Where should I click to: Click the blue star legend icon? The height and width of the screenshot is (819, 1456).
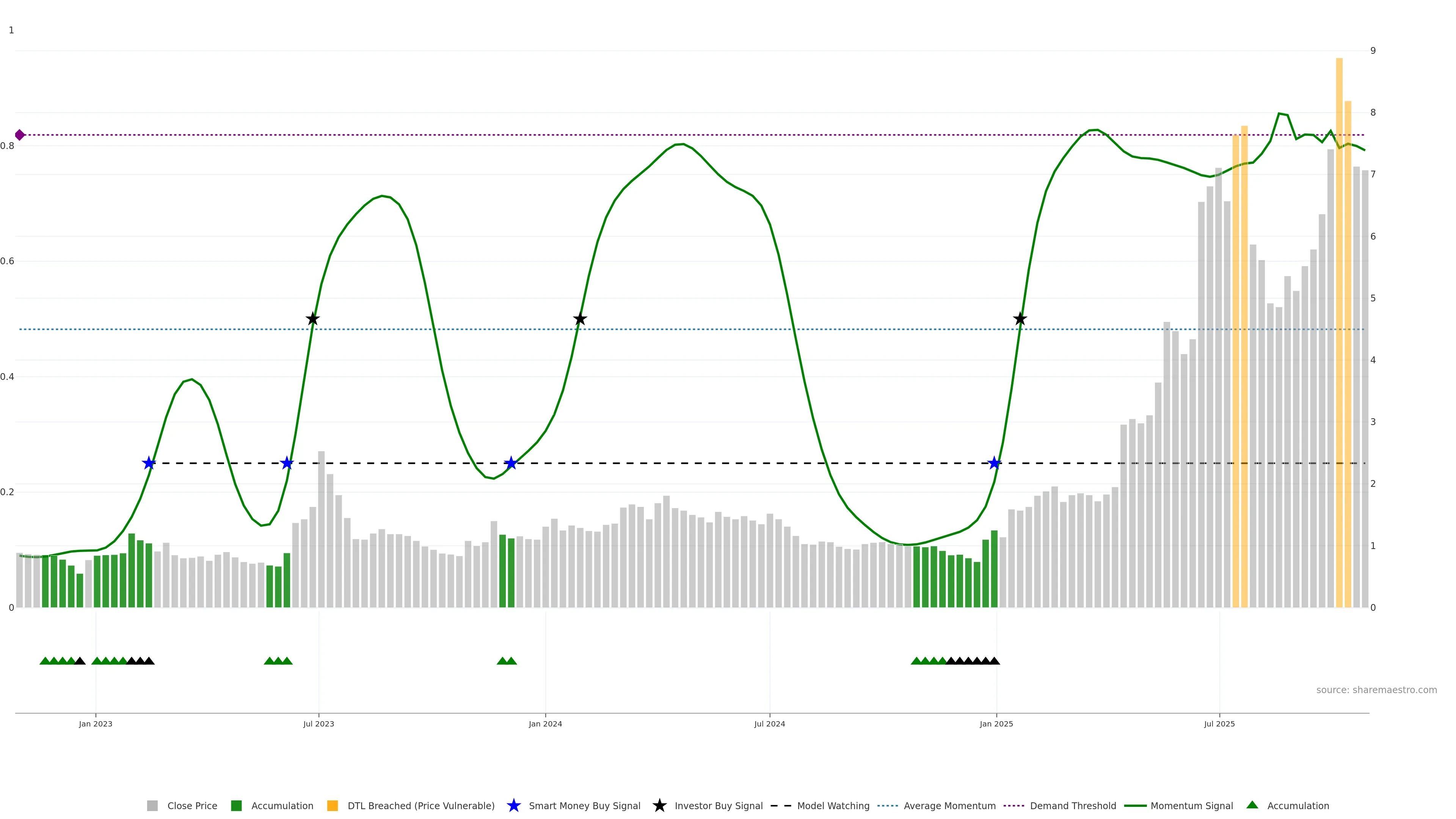coord(513,805)
